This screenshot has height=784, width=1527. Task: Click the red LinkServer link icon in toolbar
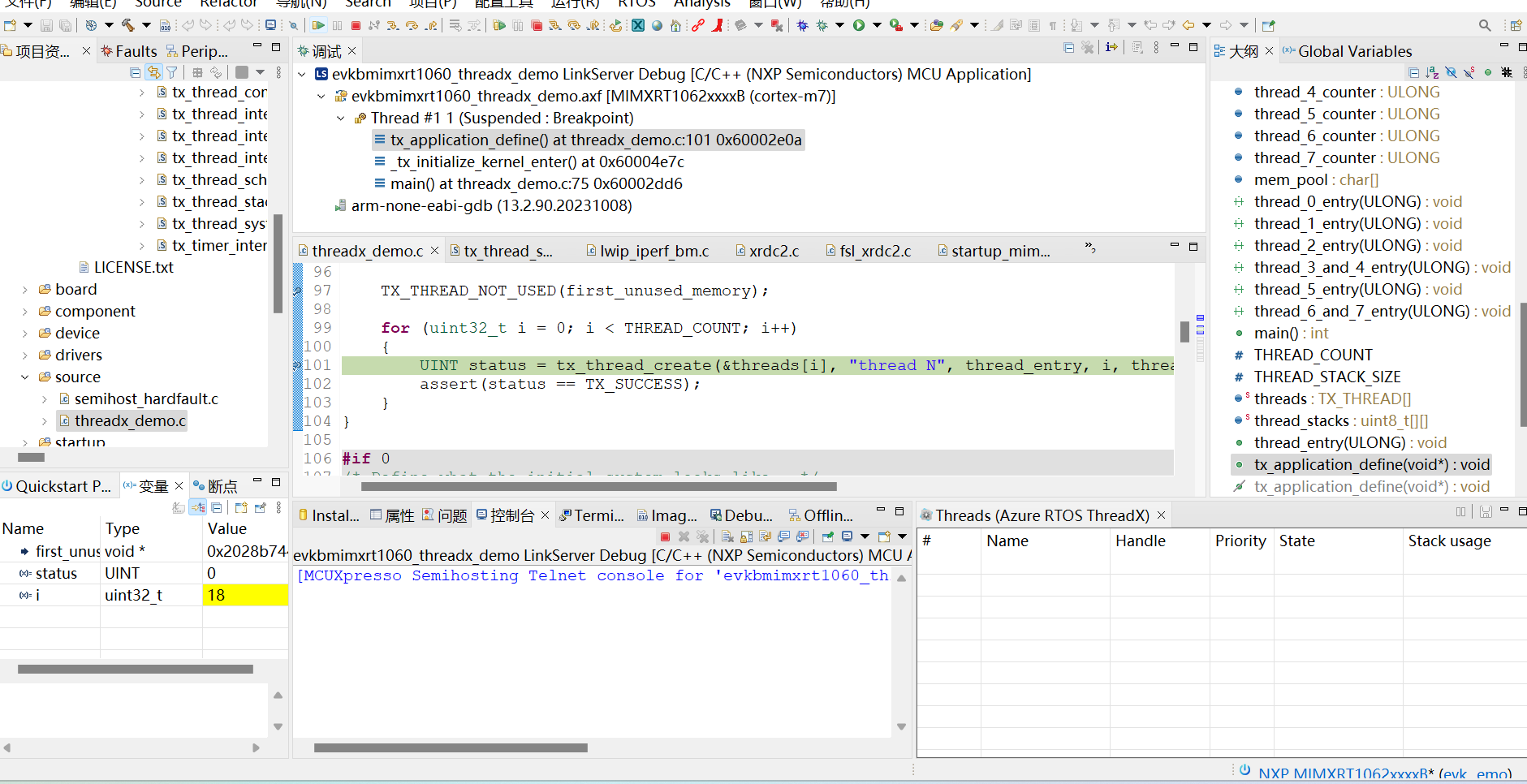698,26
